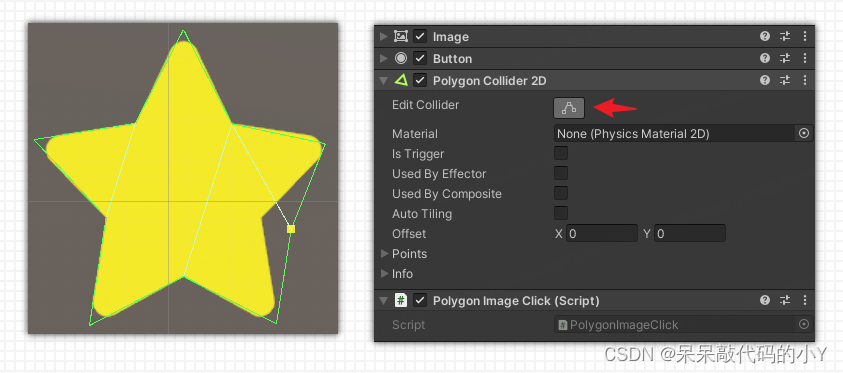Click the Used By Composite label
This screenshot has width=843, height=373.
coord(447,194)
